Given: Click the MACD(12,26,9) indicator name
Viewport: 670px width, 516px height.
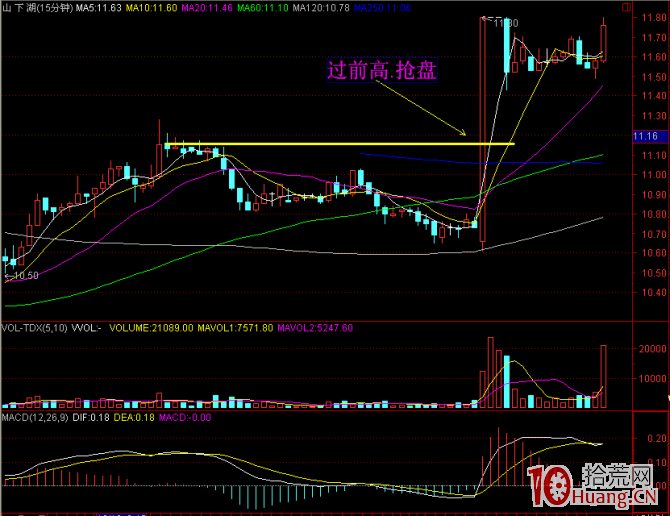Looking at the screenshot, I should pos(35,417).
